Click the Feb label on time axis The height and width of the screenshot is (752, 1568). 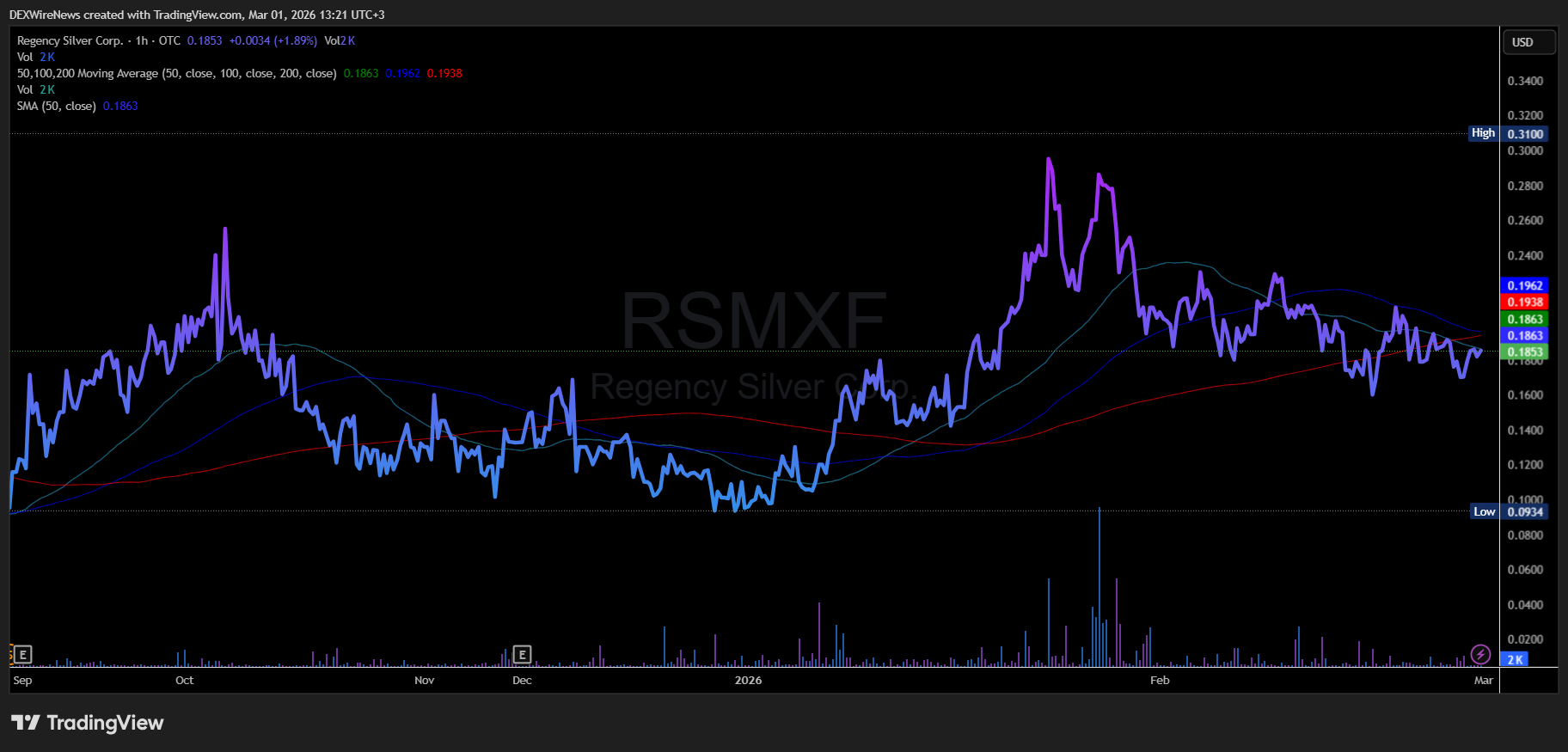[x=1160, y=680]
